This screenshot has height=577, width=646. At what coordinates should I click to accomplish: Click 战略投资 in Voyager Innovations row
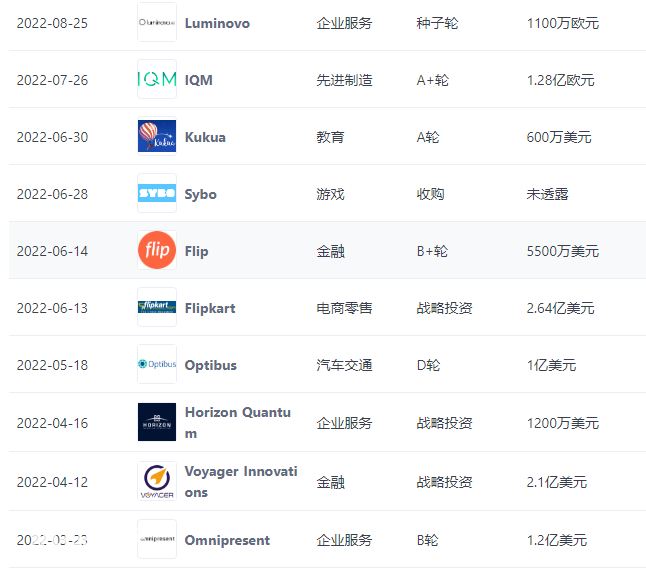click(x=444, y=482)
